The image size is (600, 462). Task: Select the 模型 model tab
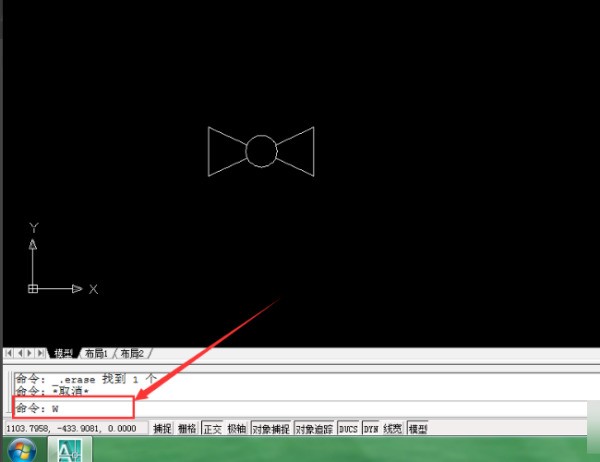(62, 353)
